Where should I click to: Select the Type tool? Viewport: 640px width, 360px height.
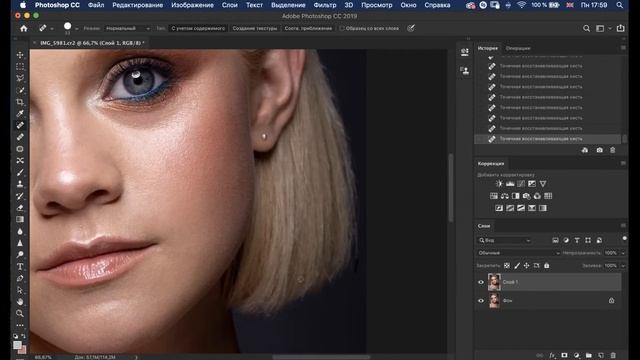tap(20, 267)
